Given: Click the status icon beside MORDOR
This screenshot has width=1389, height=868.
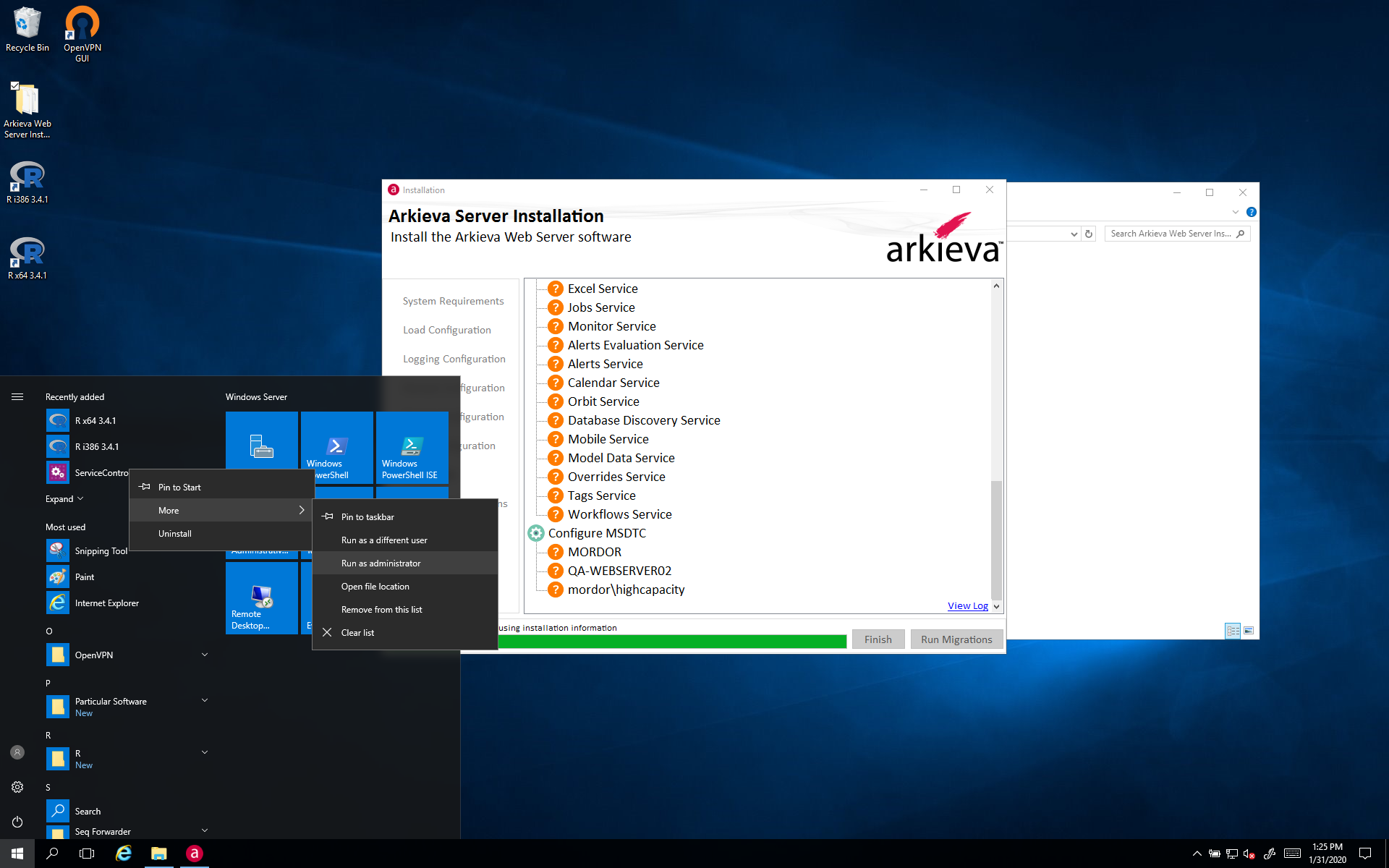Looking at the screenshot, I should [555, 552].
